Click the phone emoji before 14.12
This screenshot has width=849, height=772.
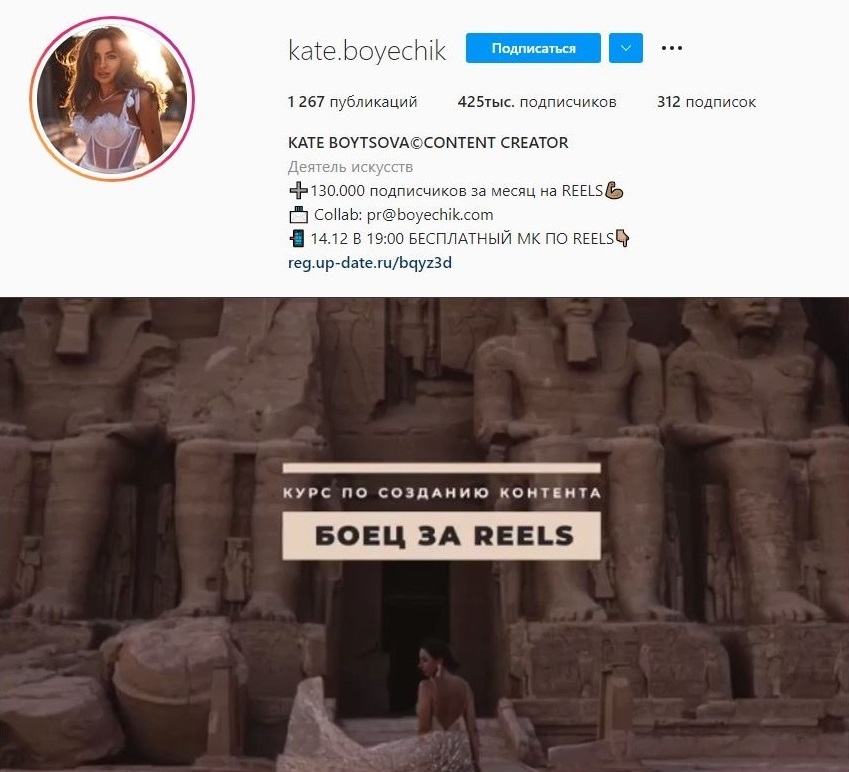[x=297, y=238]
